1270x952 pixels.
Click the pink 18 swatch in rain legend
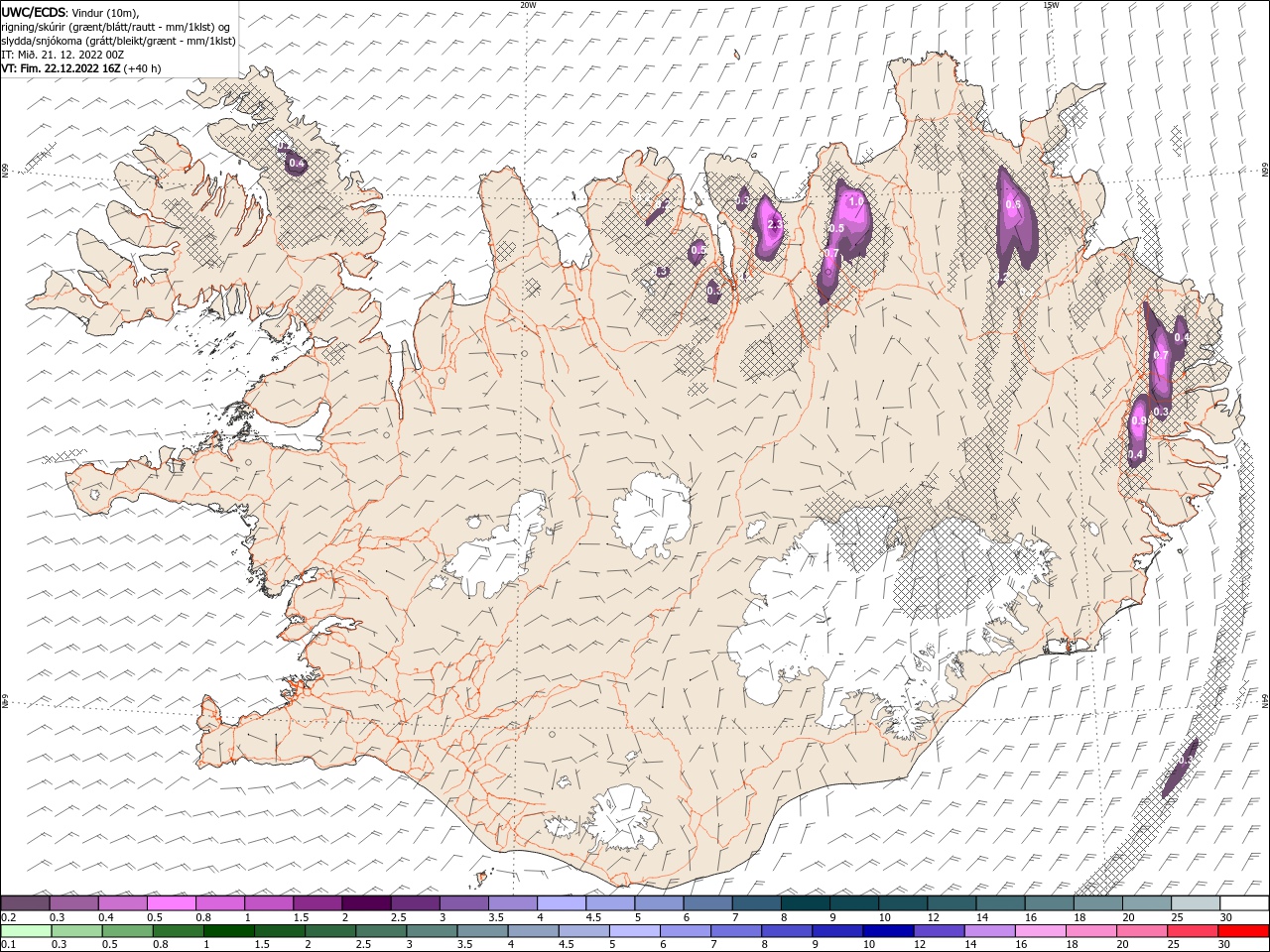(x=1091, y=931)
